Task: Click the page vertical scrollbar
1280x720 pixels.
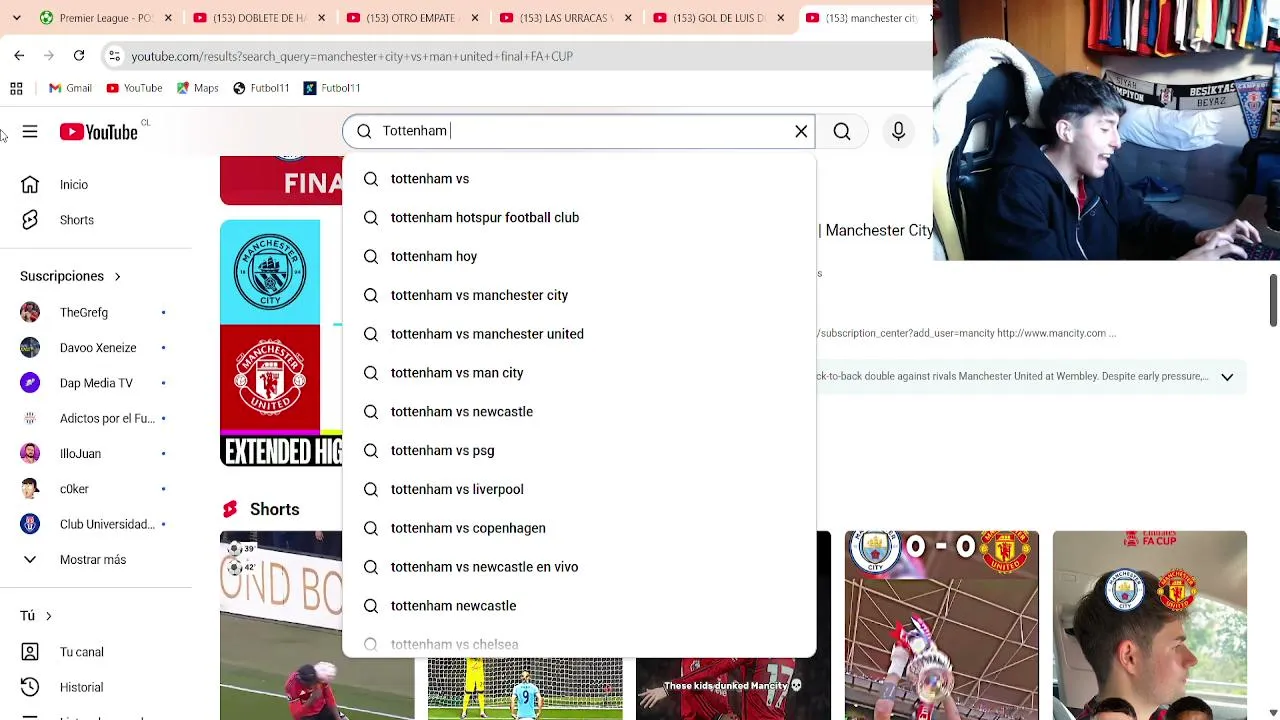Action: click(1273, 300)
